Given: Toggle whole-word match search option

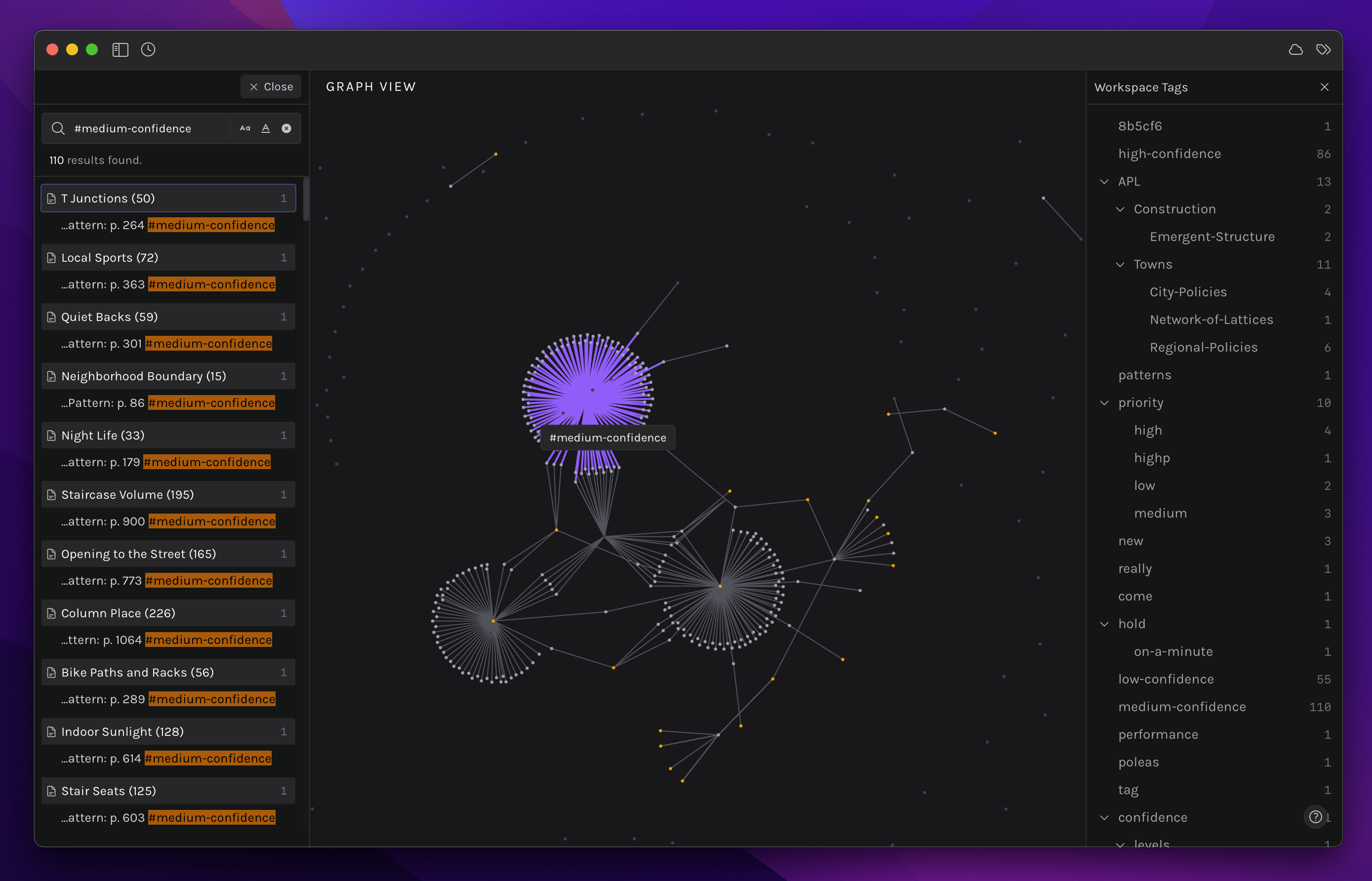Looking at the screenshot, I should [x=266, y=128].
